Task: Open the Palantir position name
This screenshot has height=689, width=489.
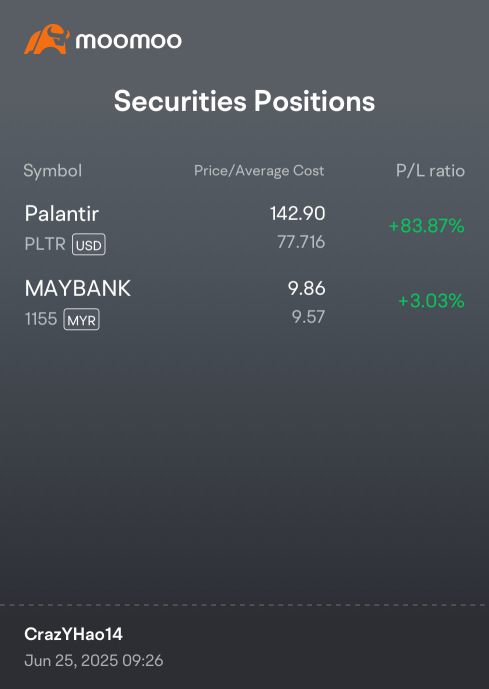Action: [x=62, y=214]
